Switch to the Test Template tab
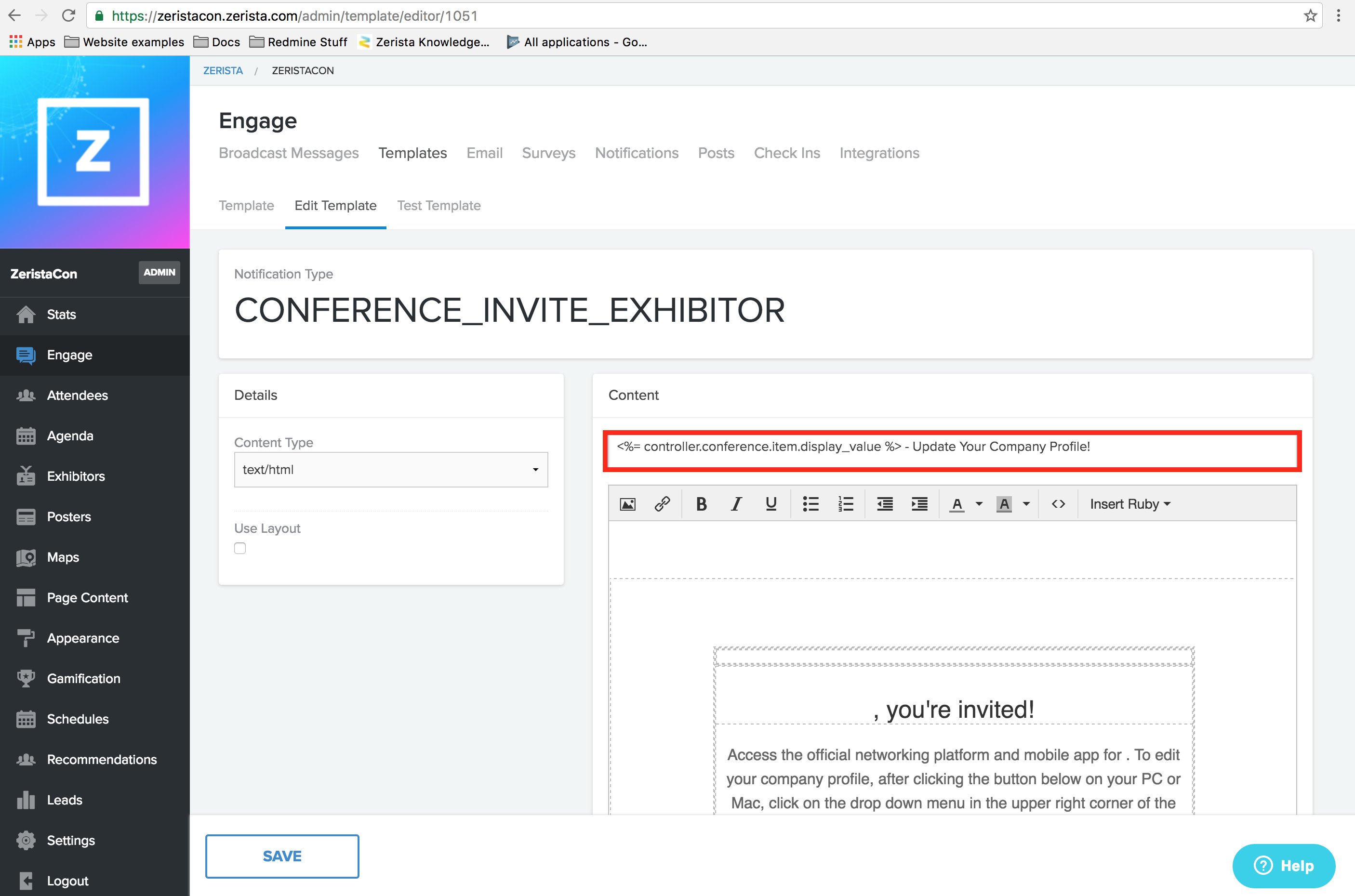This screenshot has width=1355, height=896. pyautogui.click(x=439, y=206)
